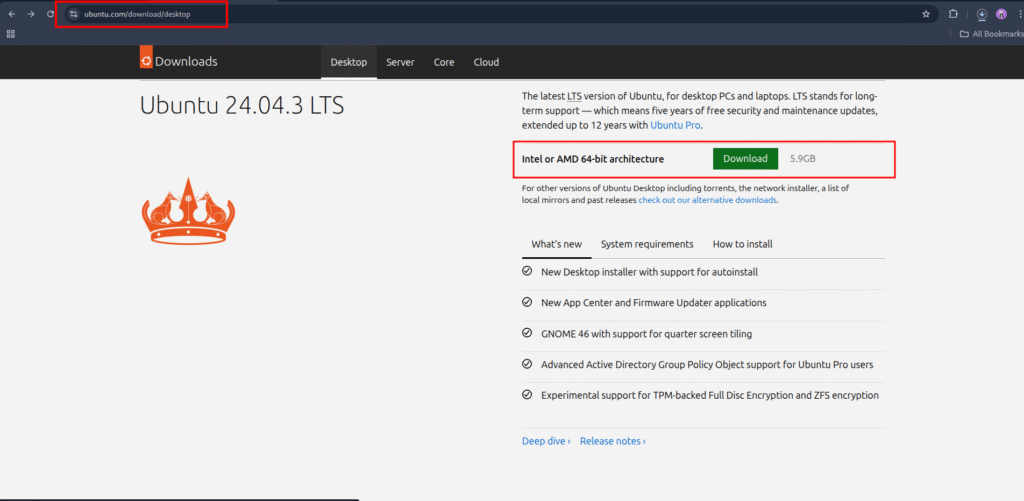Click the GNOME 46 quarter screen tiling text
Image resolution: width=1024 pixels, height=501 pixels.
[x=647, y=334]
